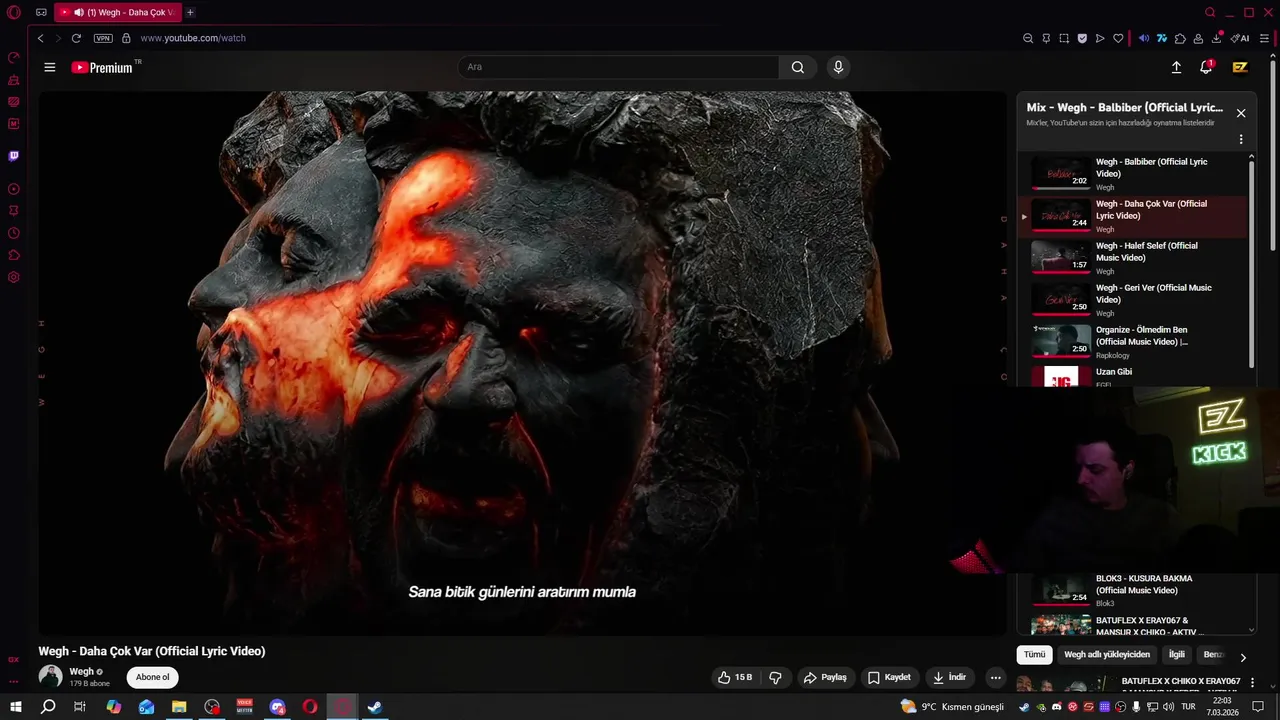1280x720 pixels.
Task: Open the Opera AI assistant button
Action: [1240, 38]
